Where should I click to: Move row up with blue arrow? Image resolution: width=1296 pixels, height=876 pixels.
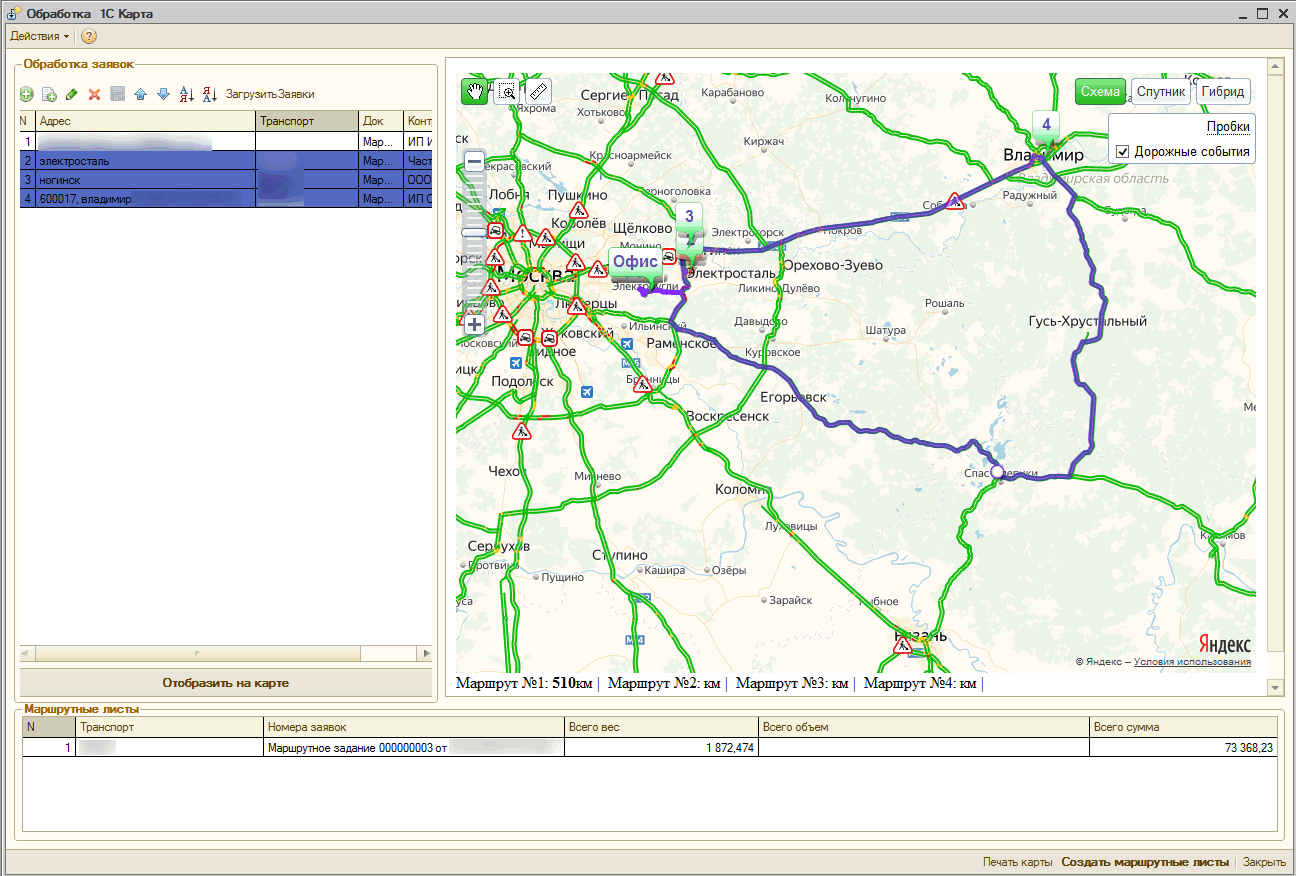click(x=140, y=94)
